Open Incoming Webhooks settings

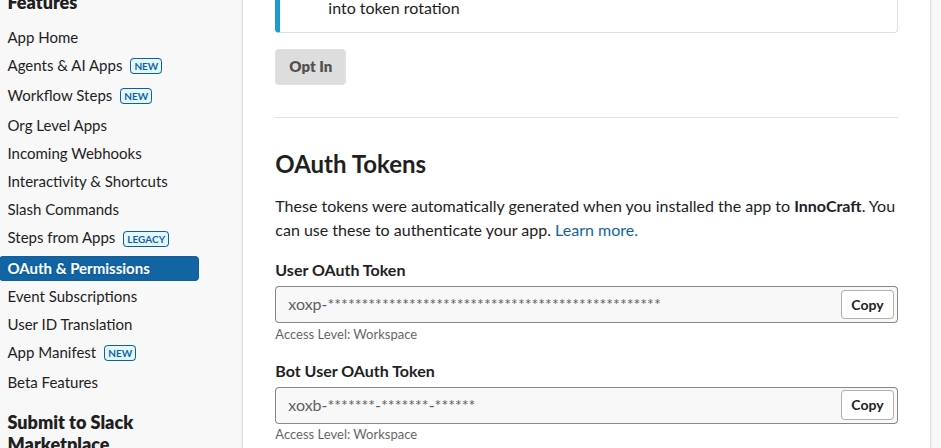point(74,154)
